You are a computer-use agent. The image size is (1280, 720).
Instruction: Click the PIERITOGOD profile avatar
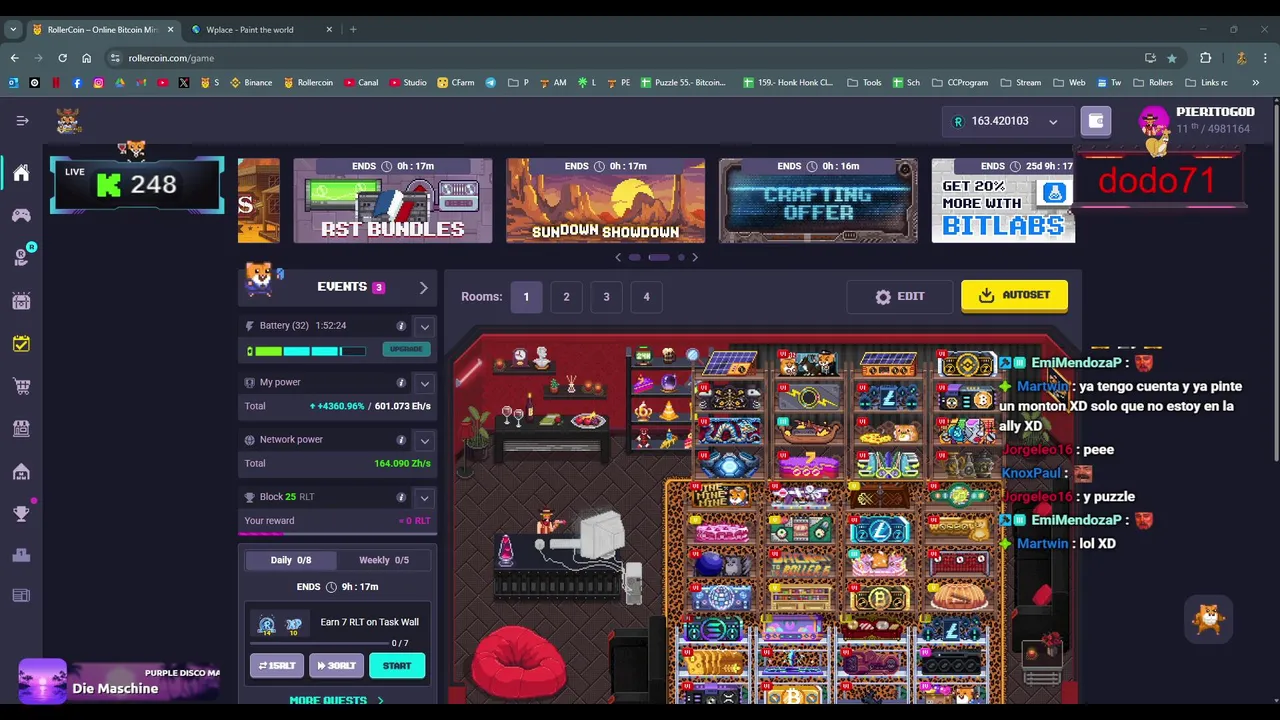click(1154, 122)
